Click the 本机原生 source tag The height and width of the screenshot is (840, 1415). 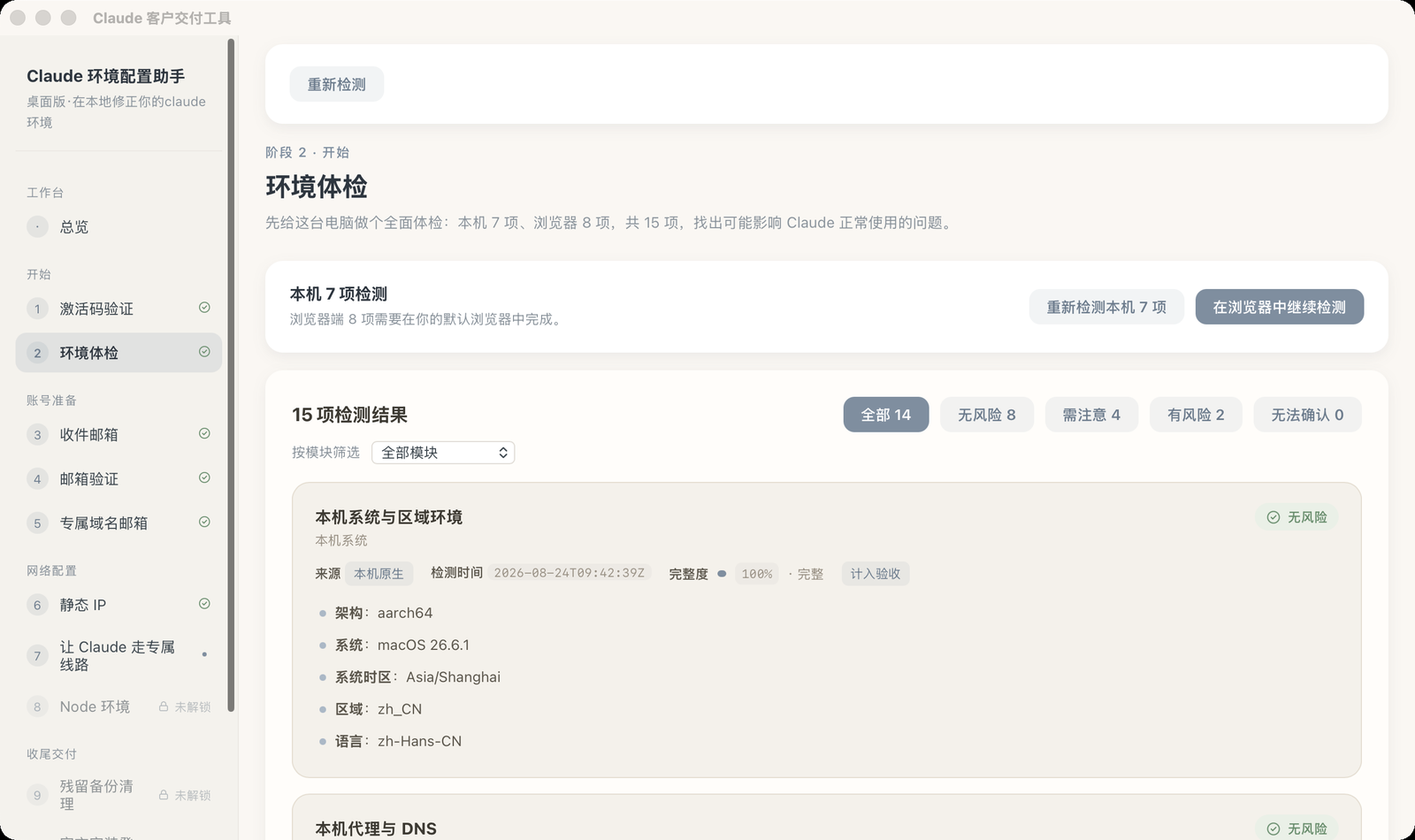pos(379,574)
